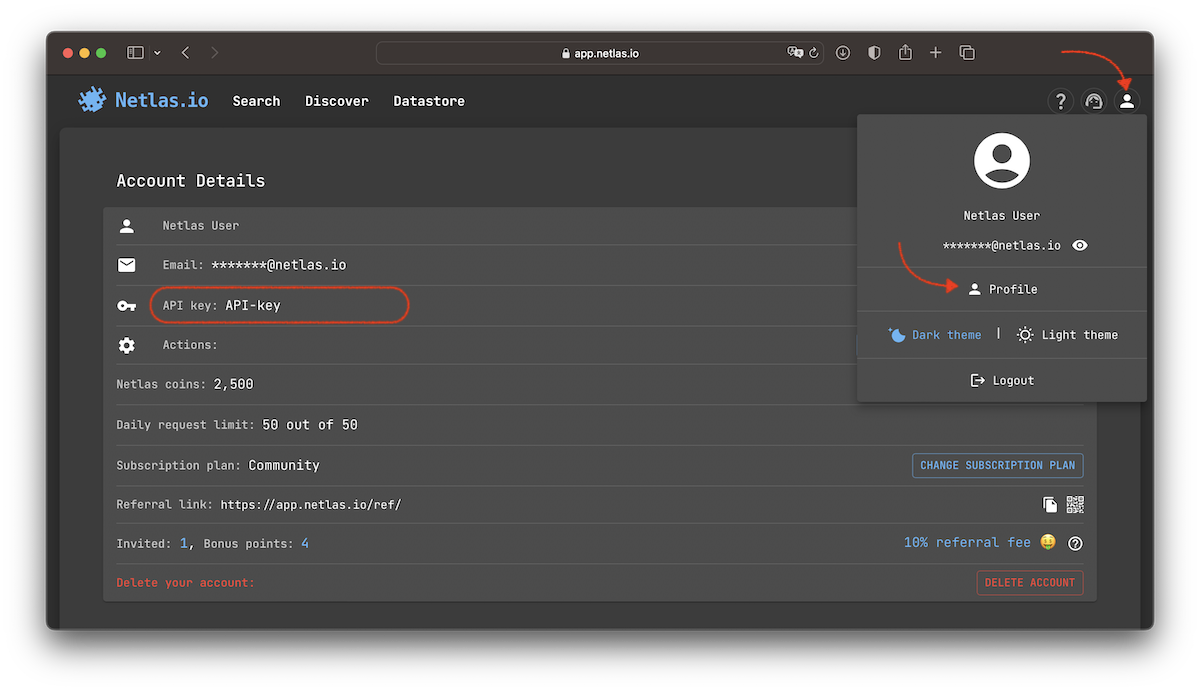
Task: Open the Safari downloads dropdown
Action: click(x=843, y=52)
